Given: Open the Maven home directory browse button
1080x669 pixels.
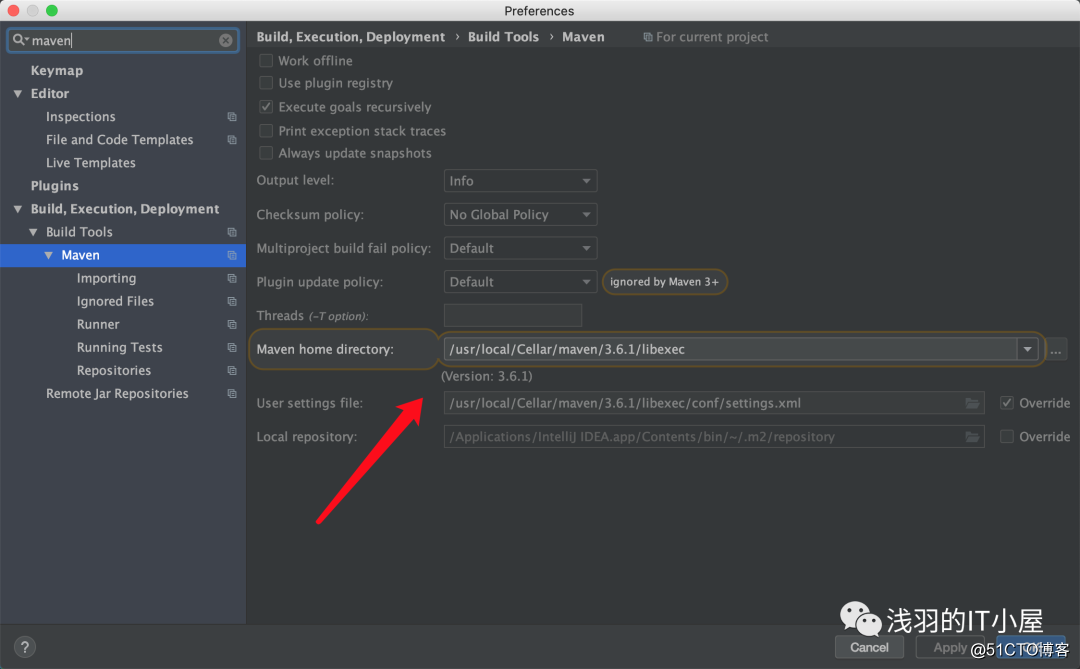Looking at the screenshot, I should click(1055, 349).
